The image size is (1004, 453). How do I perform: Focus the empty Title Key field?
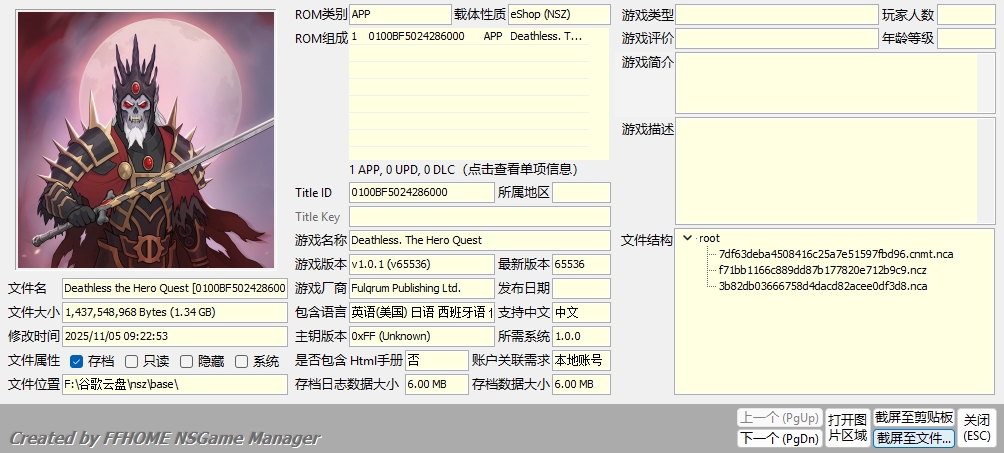[x=480, y=217]
